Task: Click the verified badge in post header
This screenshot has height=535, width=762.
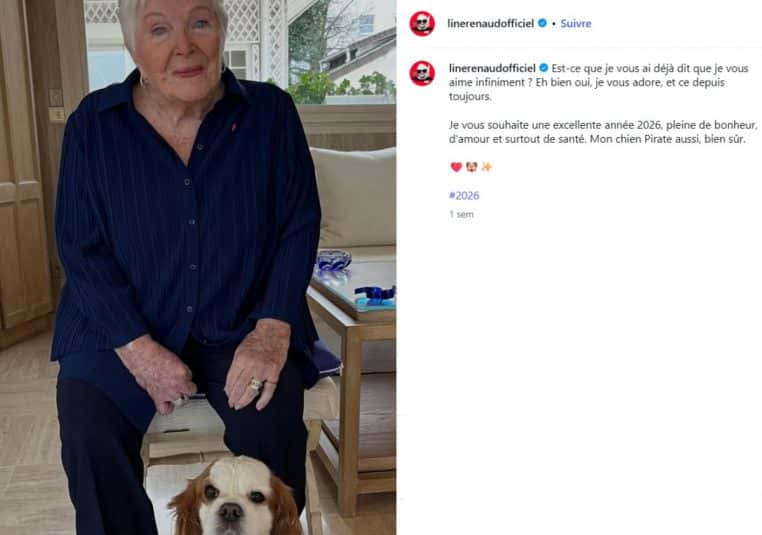Action: click(x=542, y=23)
